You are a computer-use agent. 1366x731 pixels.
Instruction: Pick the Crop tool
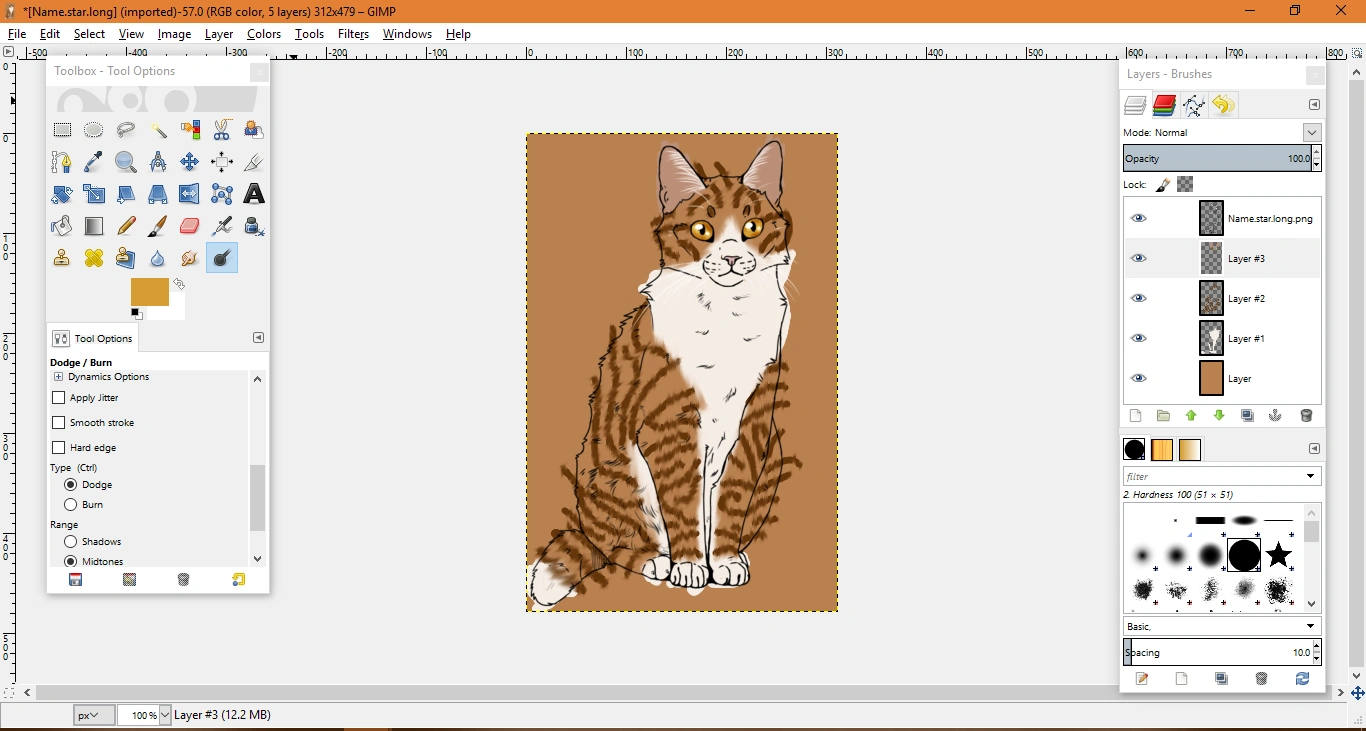coord(254,162)
